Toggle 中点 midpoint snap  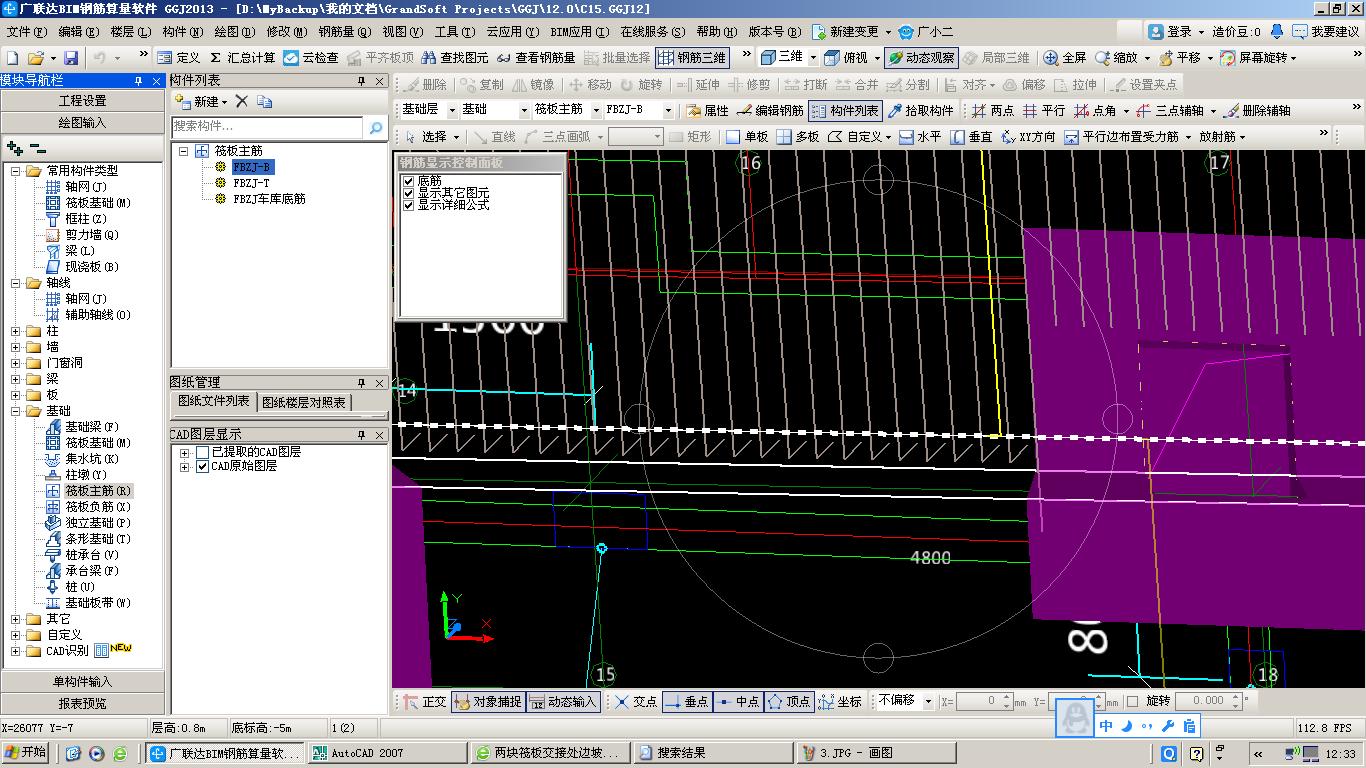click(x=739, y=701)
